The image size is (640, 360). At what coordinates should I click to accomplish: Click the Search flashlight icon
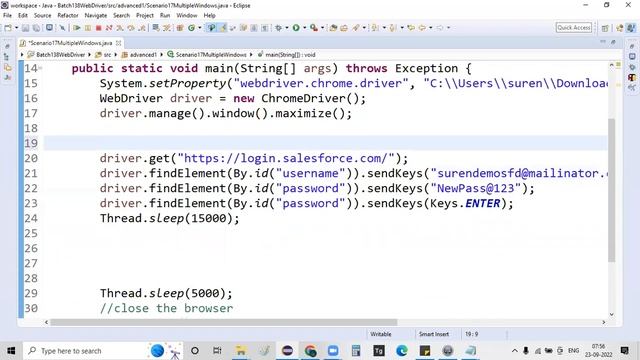point(356,28)
